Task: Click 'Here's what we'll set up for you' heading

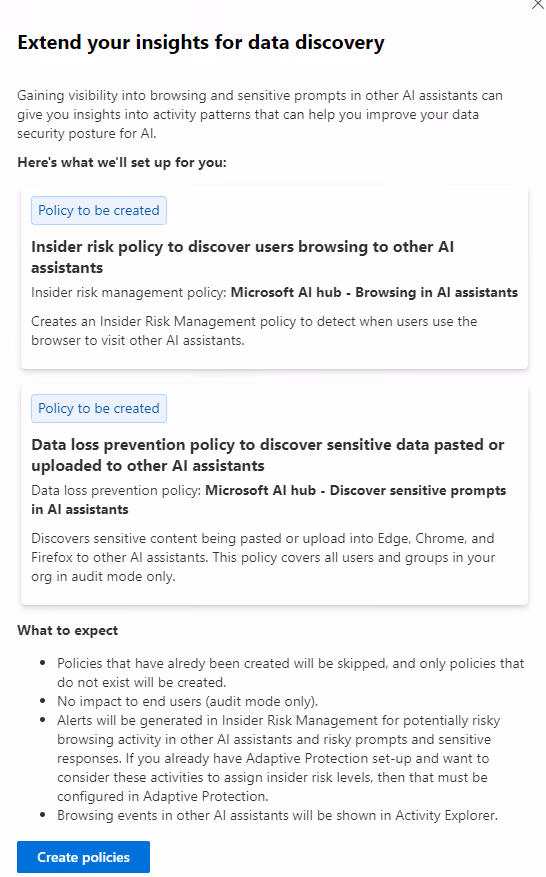Action: [122, 163]
